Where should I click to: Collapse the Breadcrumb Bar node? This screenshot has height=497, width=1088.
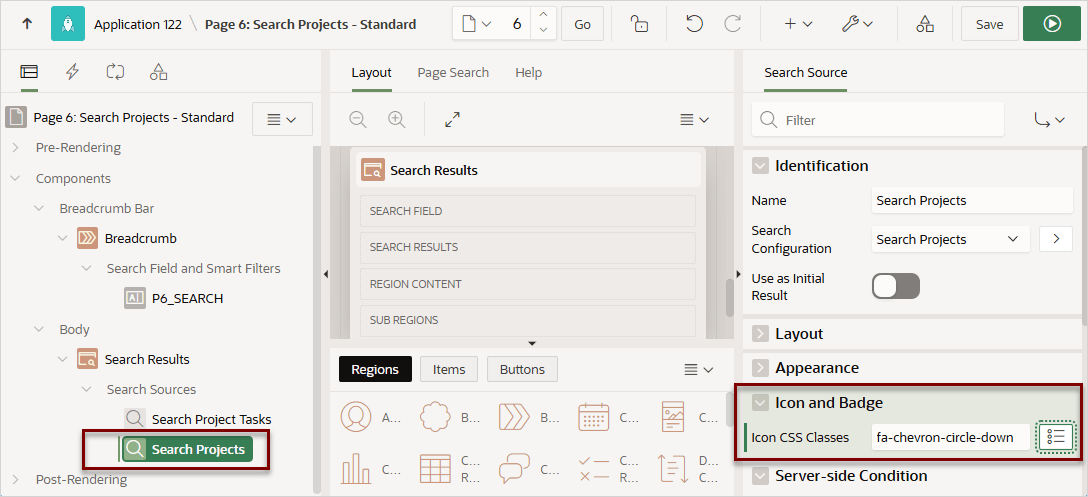coord(39,208)
